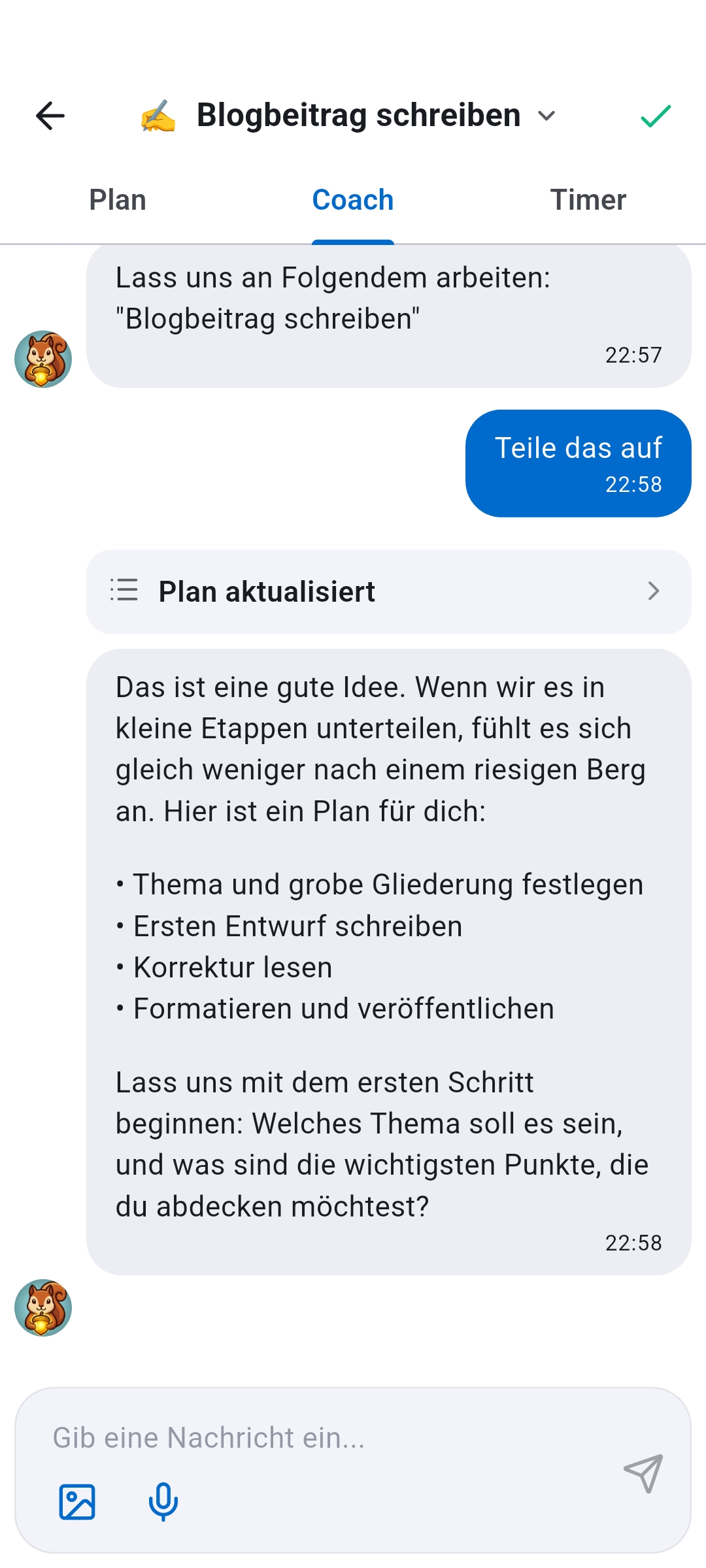Select the Coach tab
706x1568 pixels.
click(352, 200)
